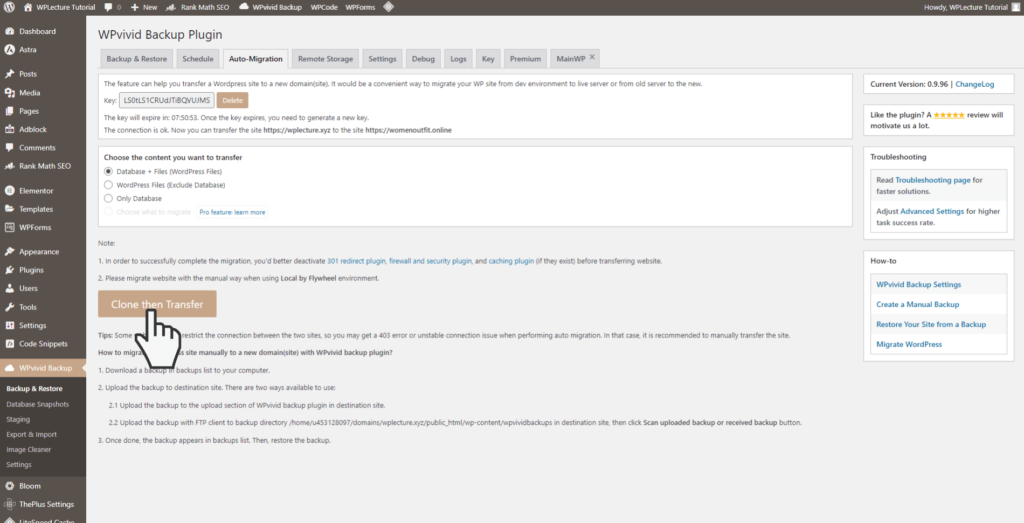Close the MainWP tab
The height and width of the screenshot is (523, 1024).
click(x=592, y=57)
